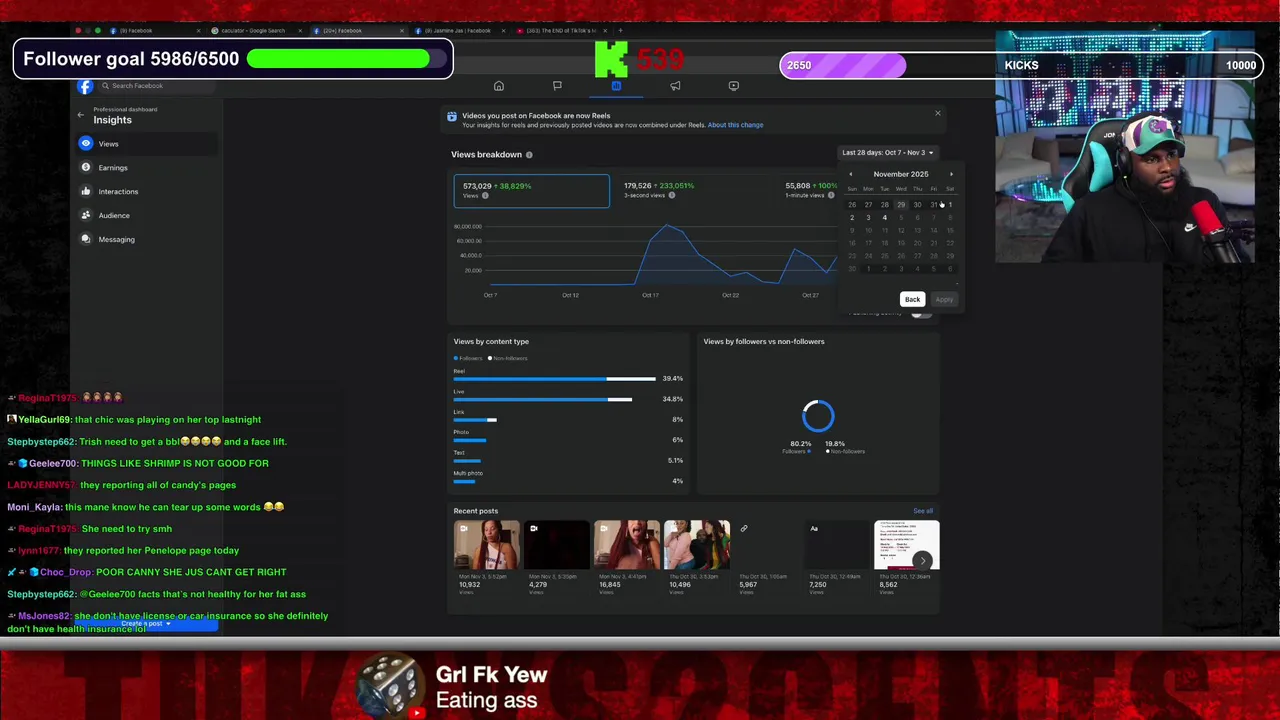
Task: Click the Audience people icon in sidebar
Action: pyautogui.click(x=86, y=215)
